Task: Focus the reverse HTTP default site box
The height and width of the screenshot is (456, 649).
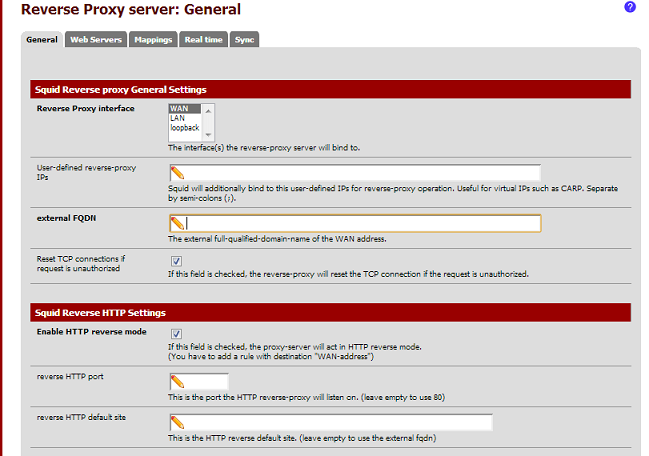Action: point(340,422)
